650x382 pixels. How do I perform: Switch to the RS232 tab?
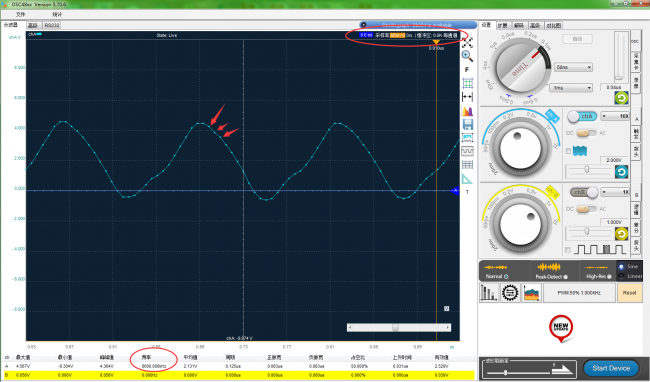pyautogui.click(x=51, y=25)
